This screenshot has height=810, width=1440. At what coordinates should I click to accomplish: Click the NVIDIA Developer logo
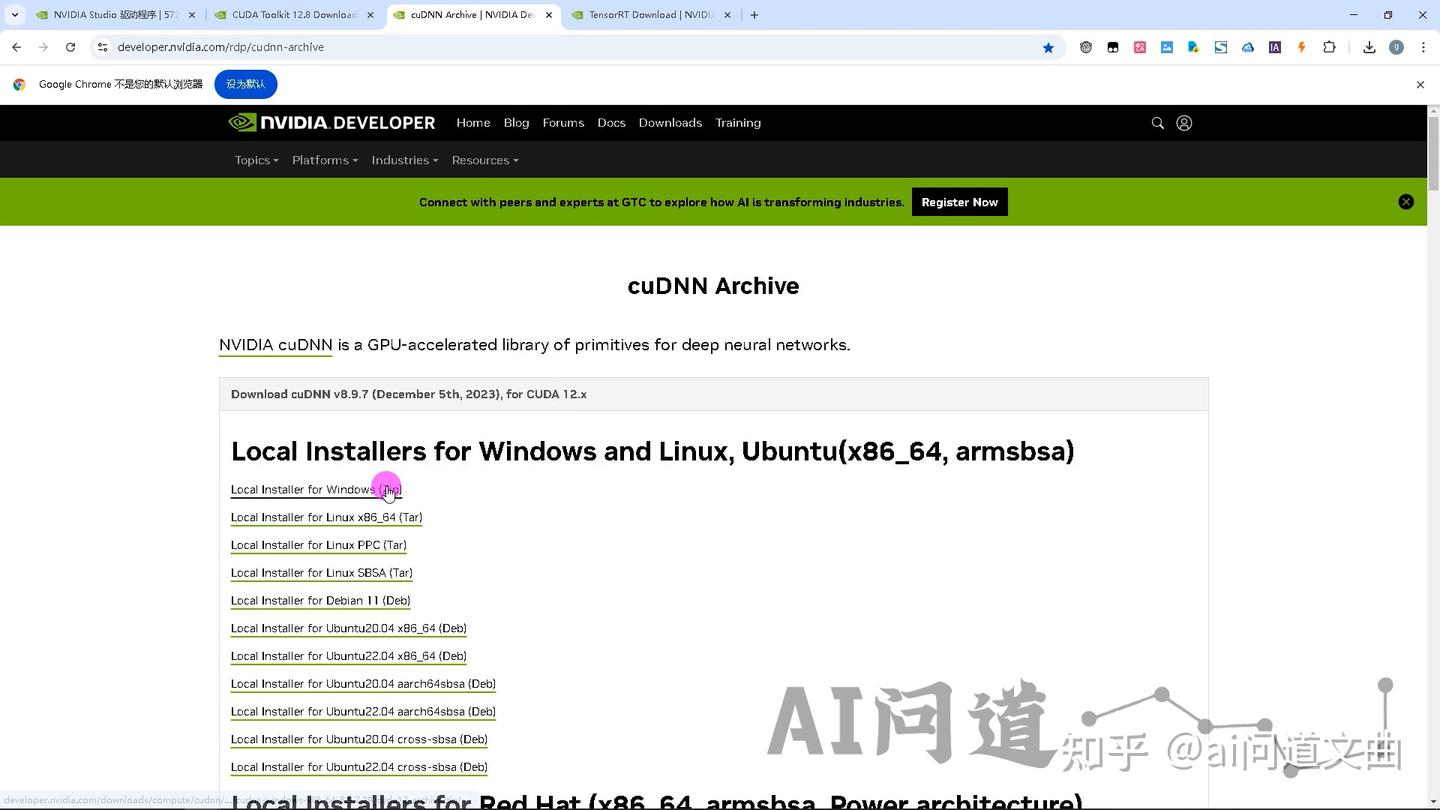(330, 122)
